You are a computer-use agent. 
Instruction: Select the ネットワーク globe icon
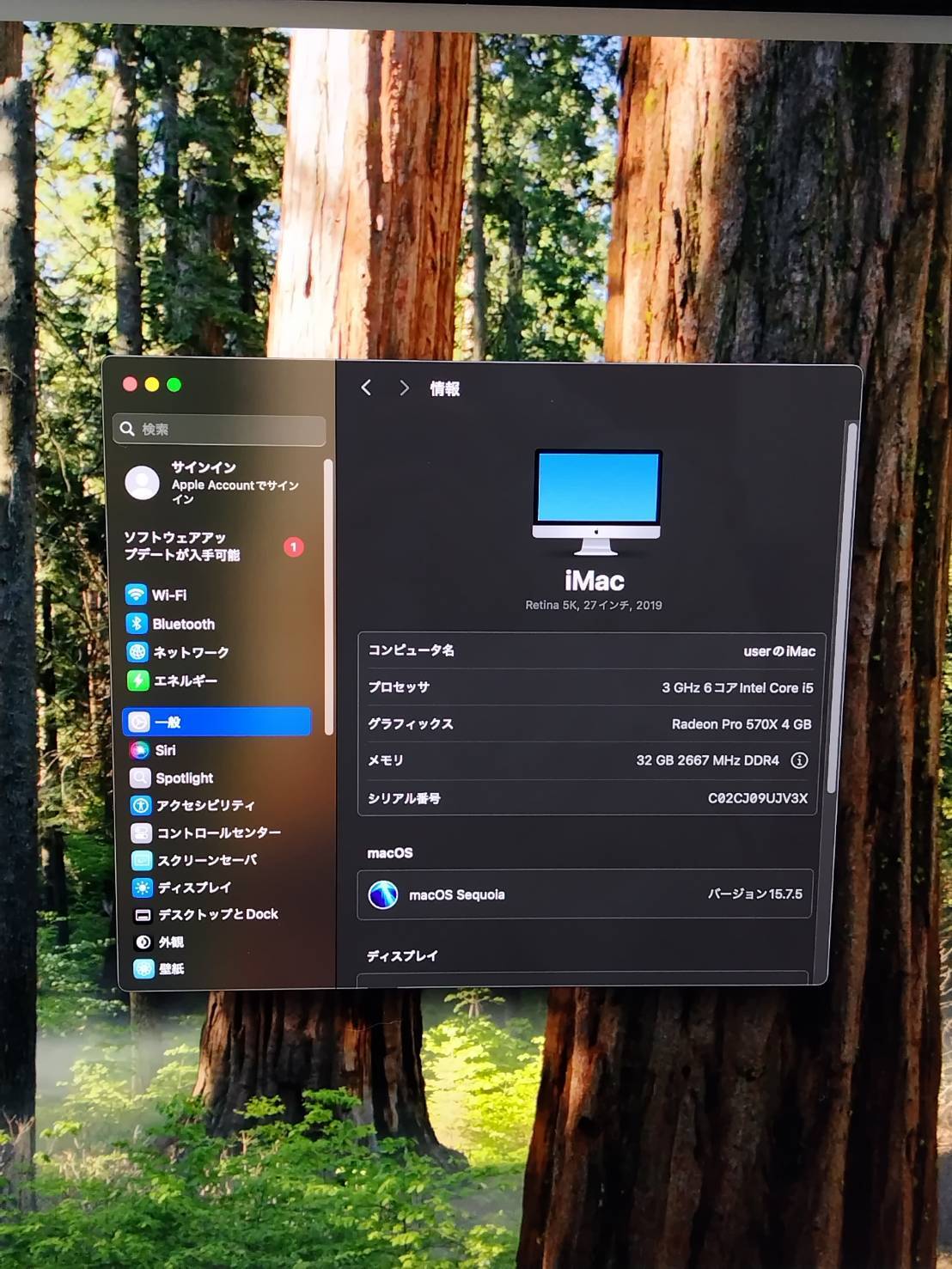point(137,652)
